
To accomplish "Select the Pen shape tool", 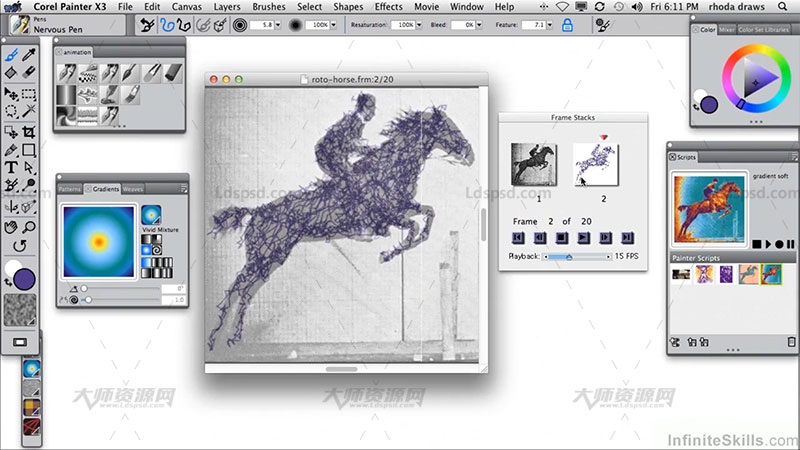I will click(11, 150).
